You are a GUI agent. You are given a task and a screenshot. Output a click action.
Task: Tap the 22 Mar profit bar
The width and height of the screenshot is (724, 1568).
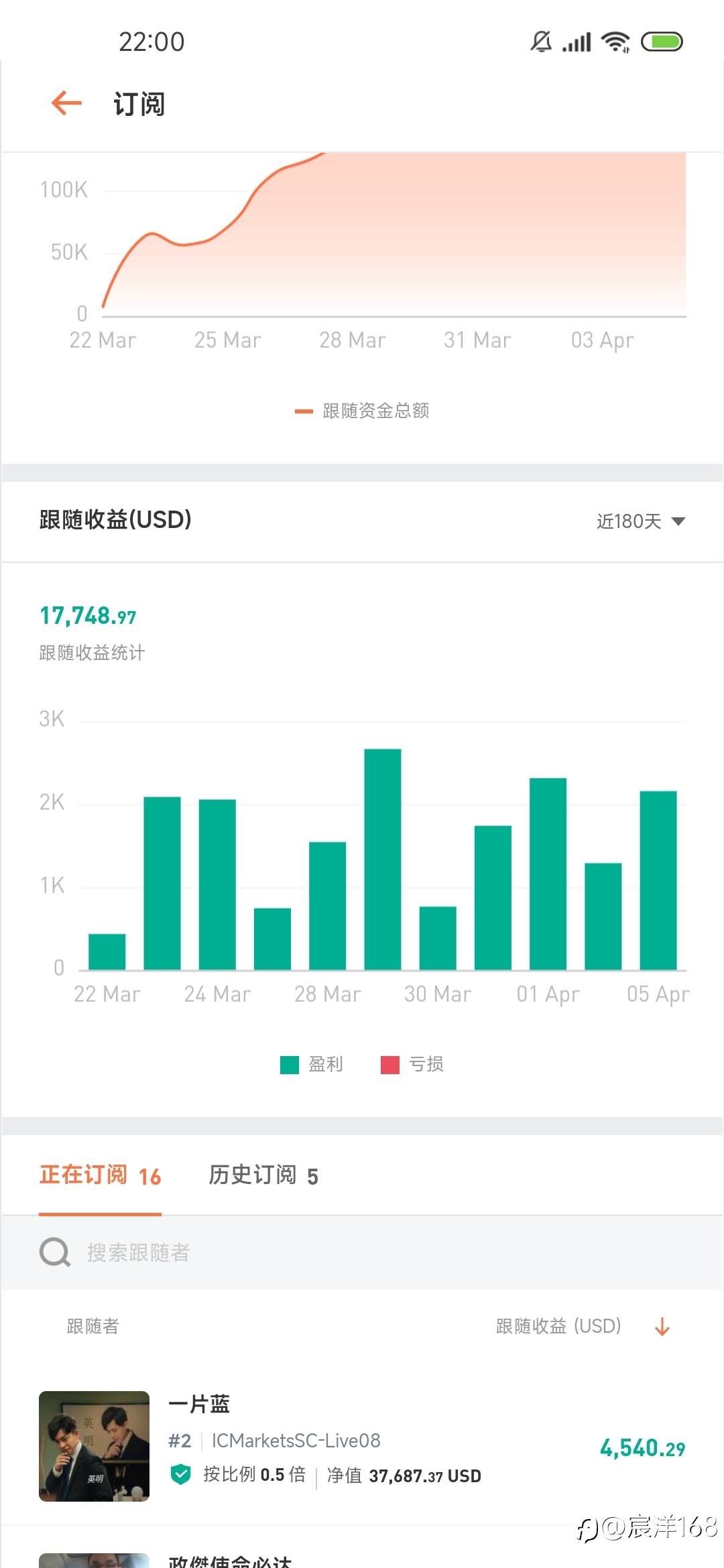tap(107, 952)
